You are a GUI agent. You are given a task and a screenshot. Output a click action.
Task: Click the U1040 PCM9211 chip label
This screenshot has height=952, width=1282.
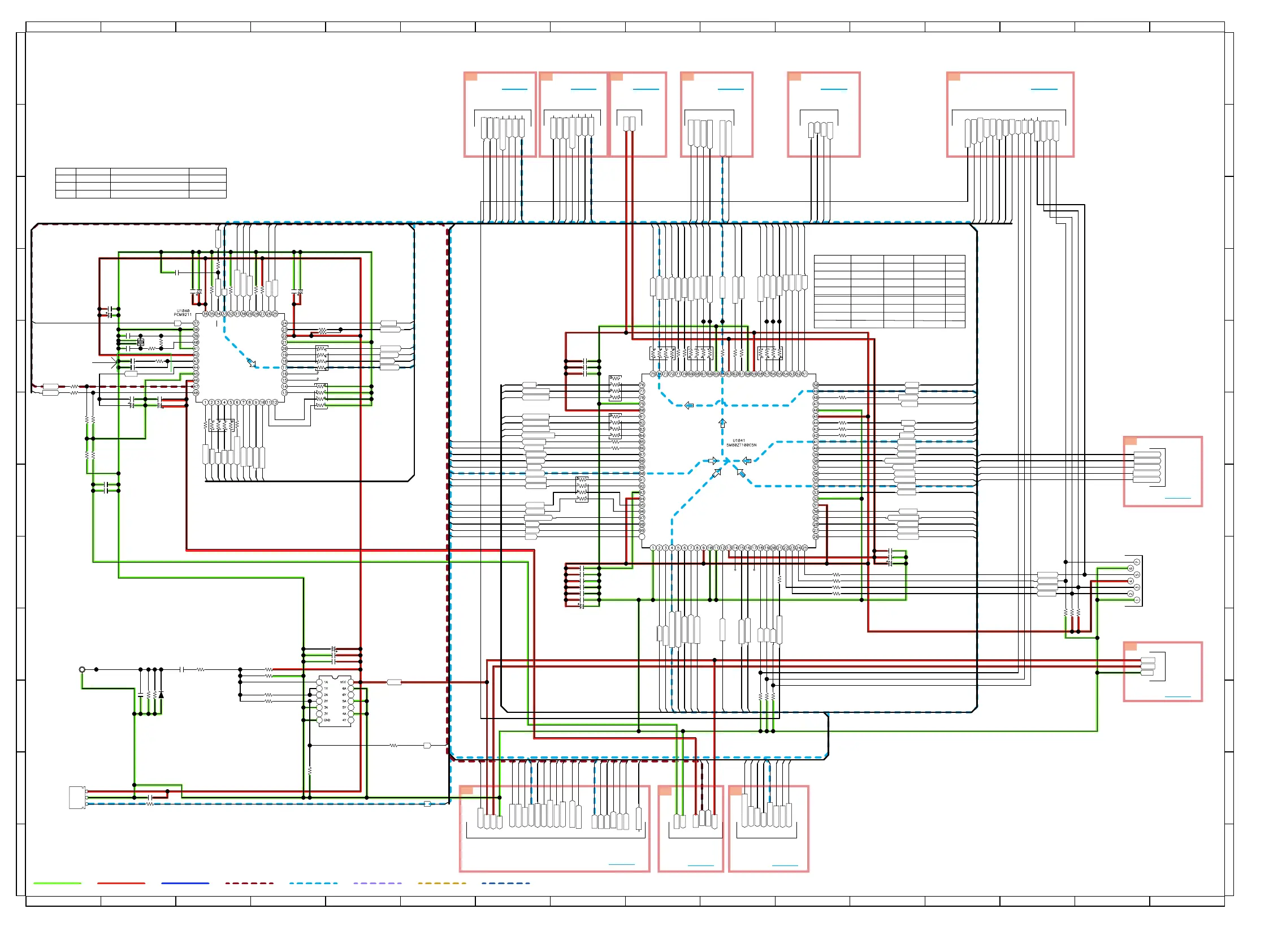(183, 313)
